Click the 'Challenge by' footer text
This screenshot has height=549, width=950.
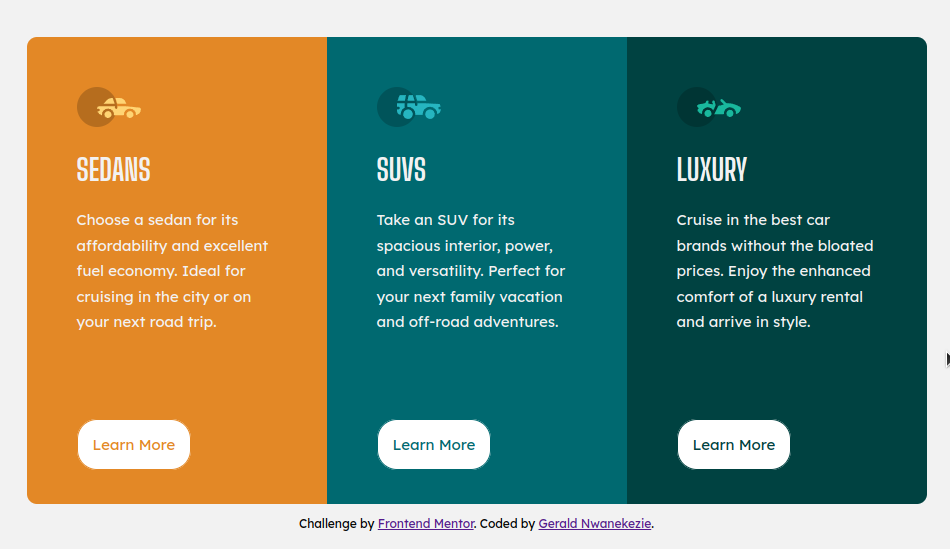pos(336,524)
